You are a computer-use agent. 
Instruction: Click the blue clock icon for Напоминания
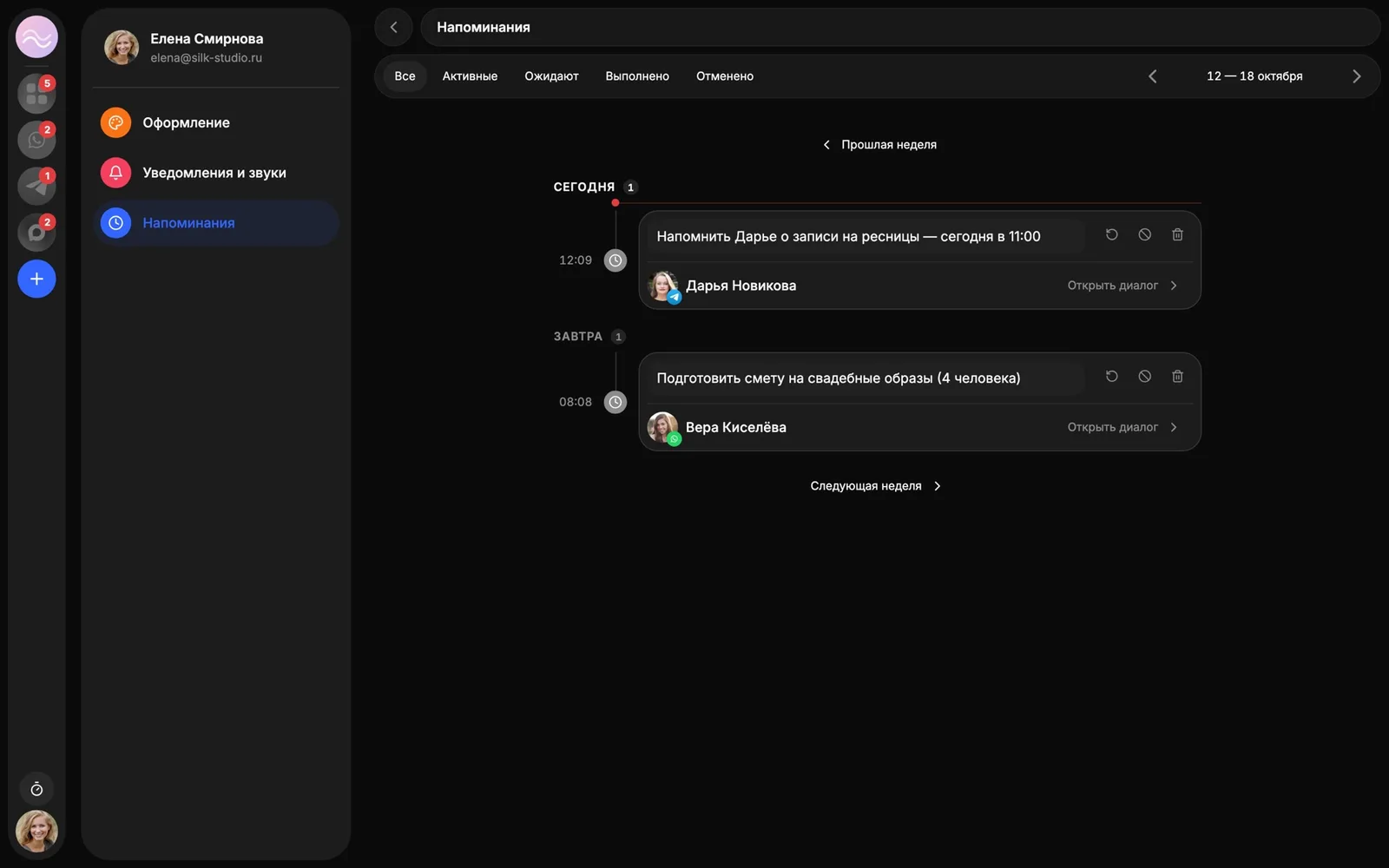[x=115, y=223]
